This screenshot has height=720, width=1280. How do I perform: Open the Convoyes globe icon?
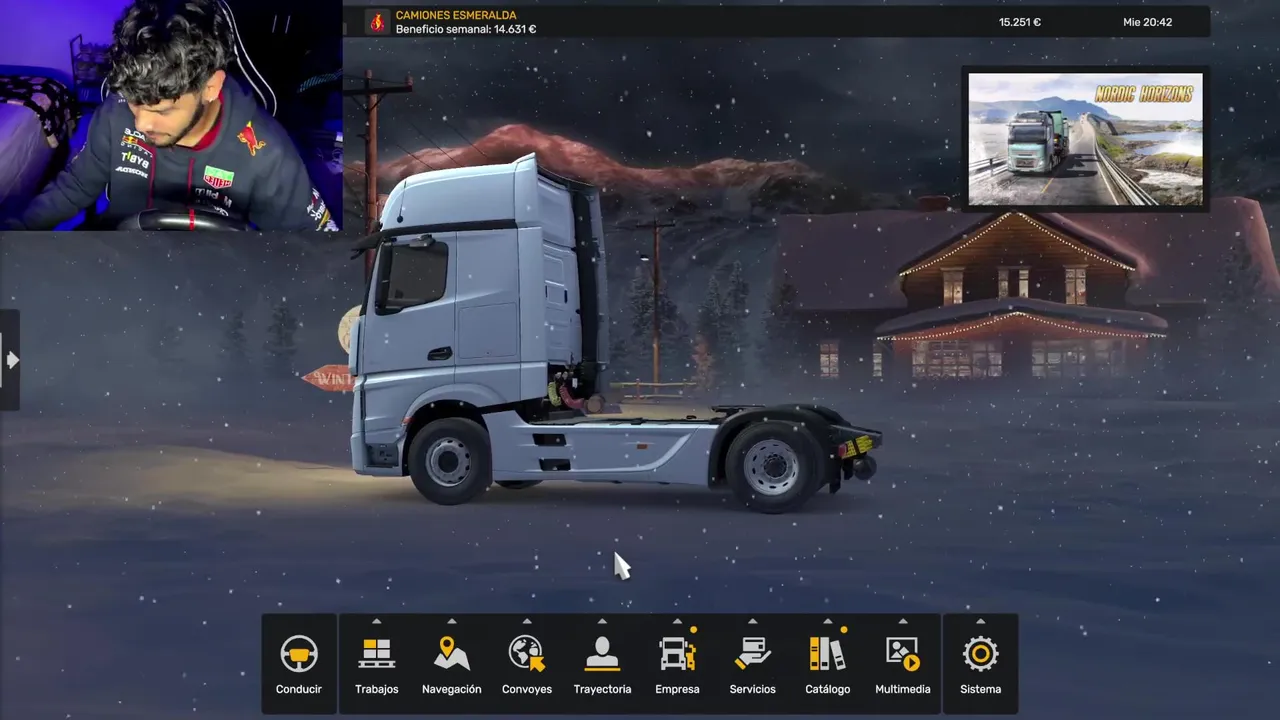click(x=527, y=654)
